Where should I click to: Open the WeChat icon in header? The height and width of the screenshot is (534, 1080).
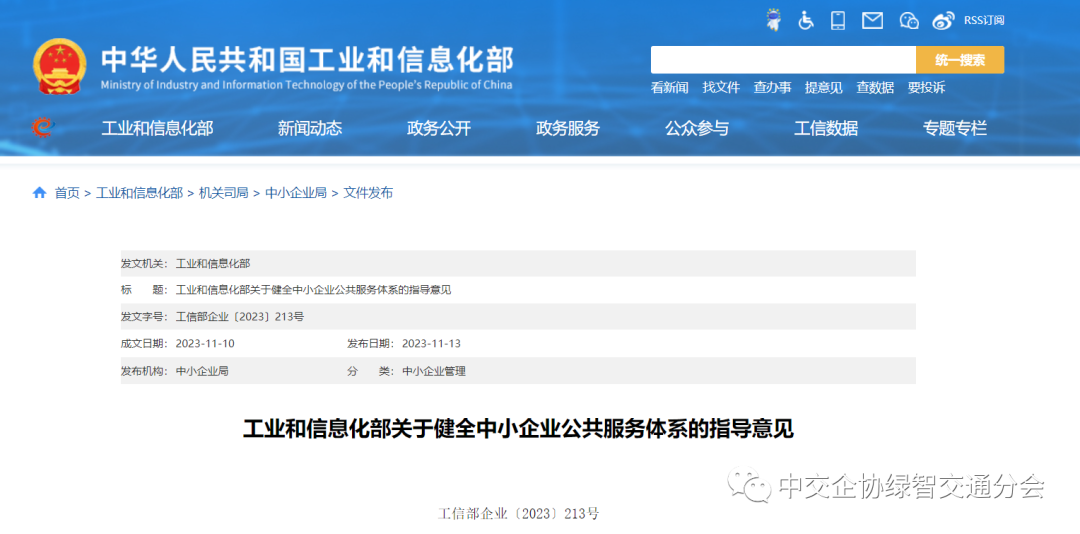pos(908,20)
